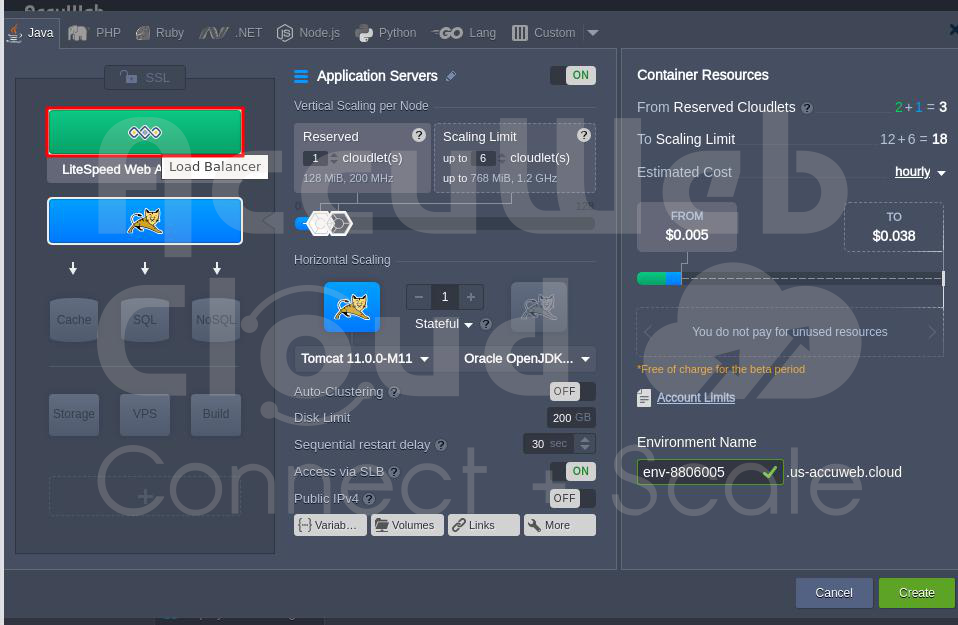The width and height of the screenshot is (958, 625).
Task: Click the edit pencil next to Application Servers
Action: [x=451, y=76]
